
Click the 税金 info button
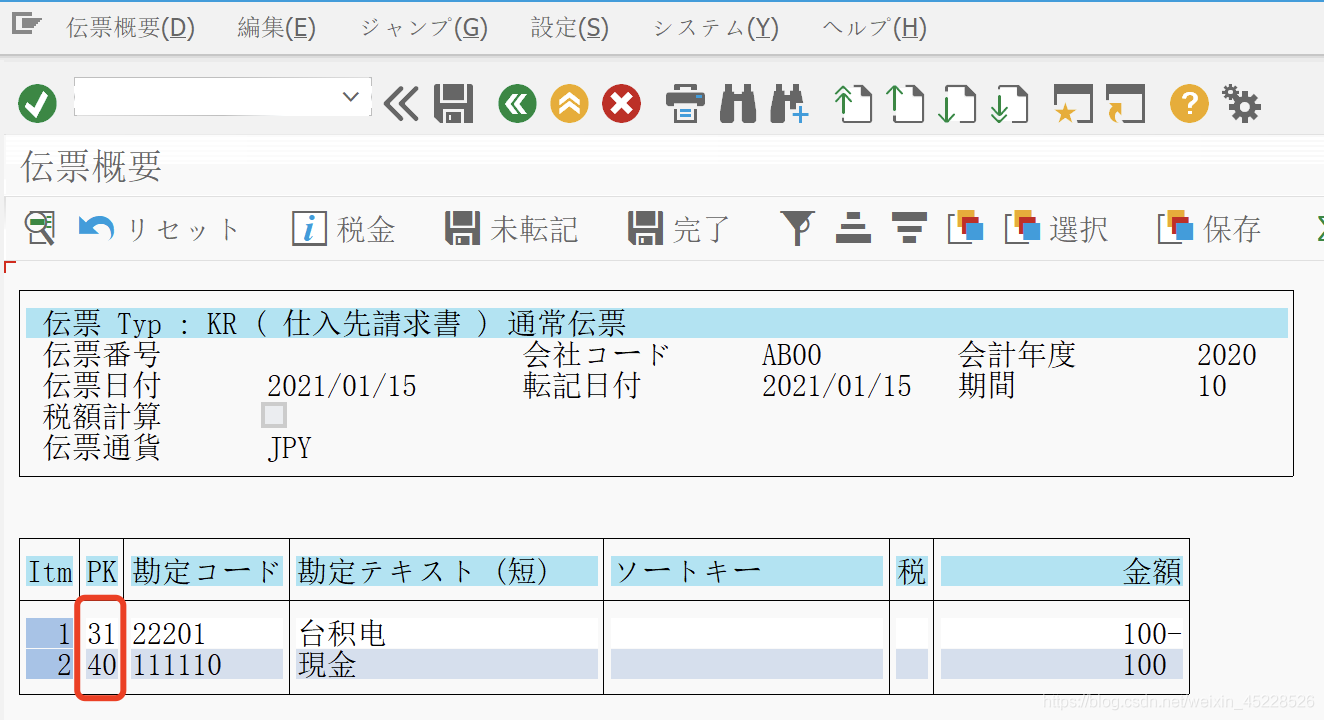coord(343,229)
